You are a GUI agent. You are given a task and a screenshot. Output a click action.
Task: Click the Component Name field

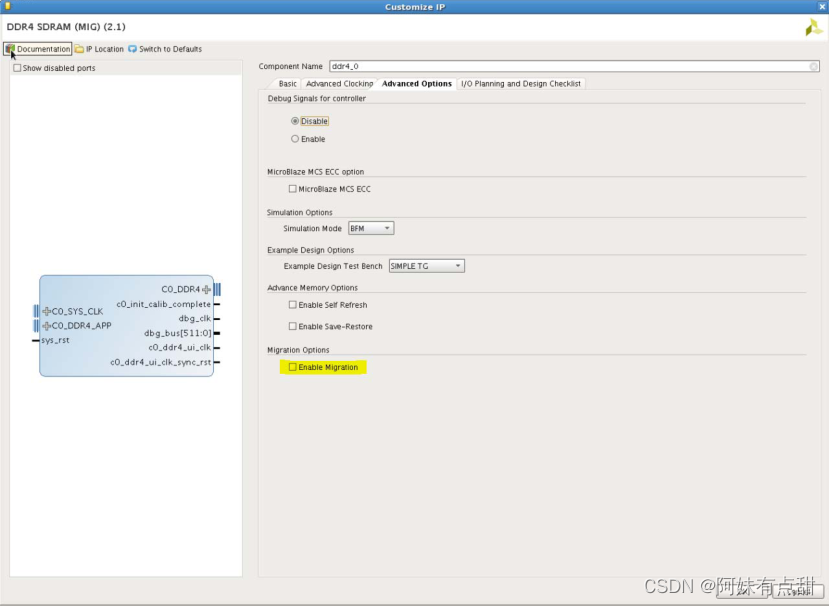click(574, 66)
